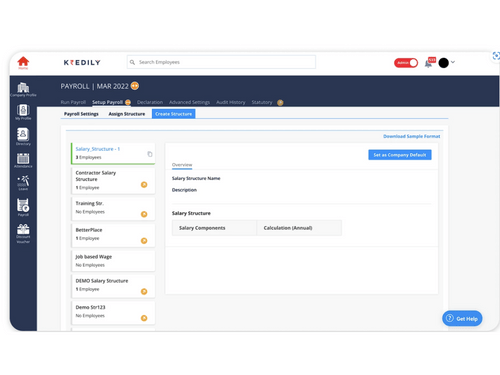Image resolution: width=500 pixels, height=375 pixels.
Task: Click the PAYROLL | MAR 2022 title
Action: tap(94, 86)
